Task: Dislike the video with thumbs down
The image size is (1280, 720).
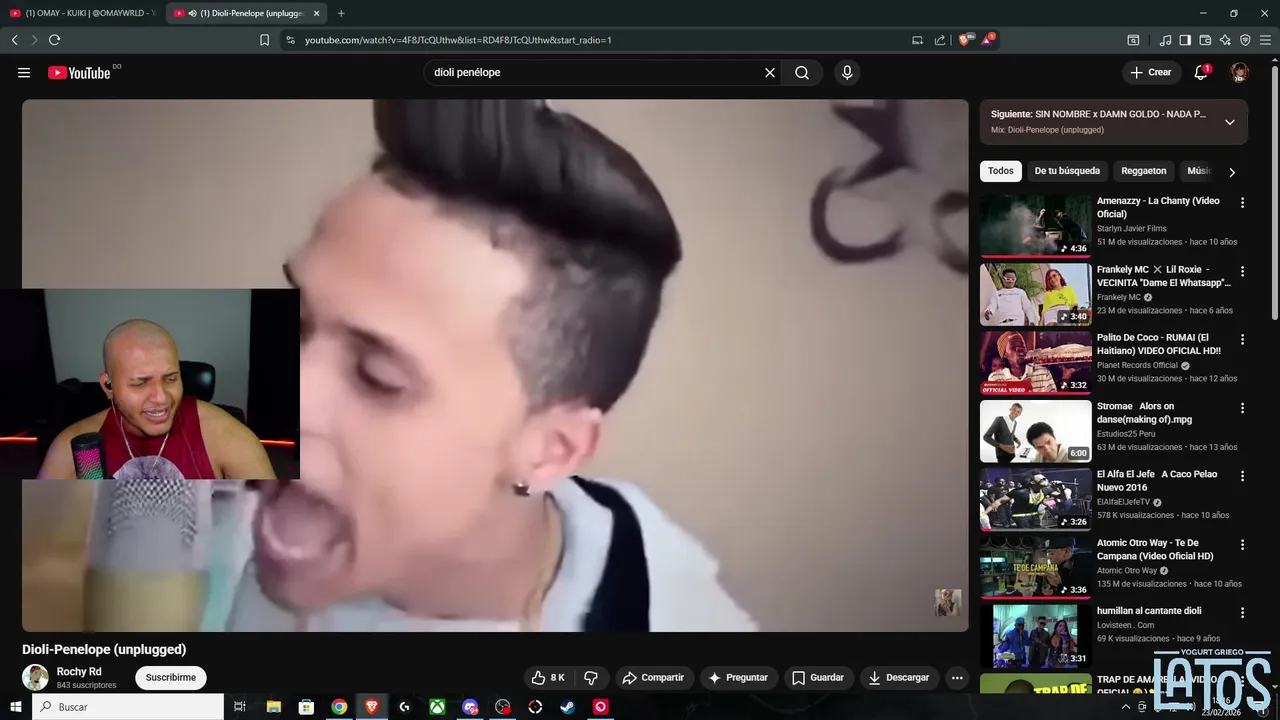Action: (x=591, y=678)
